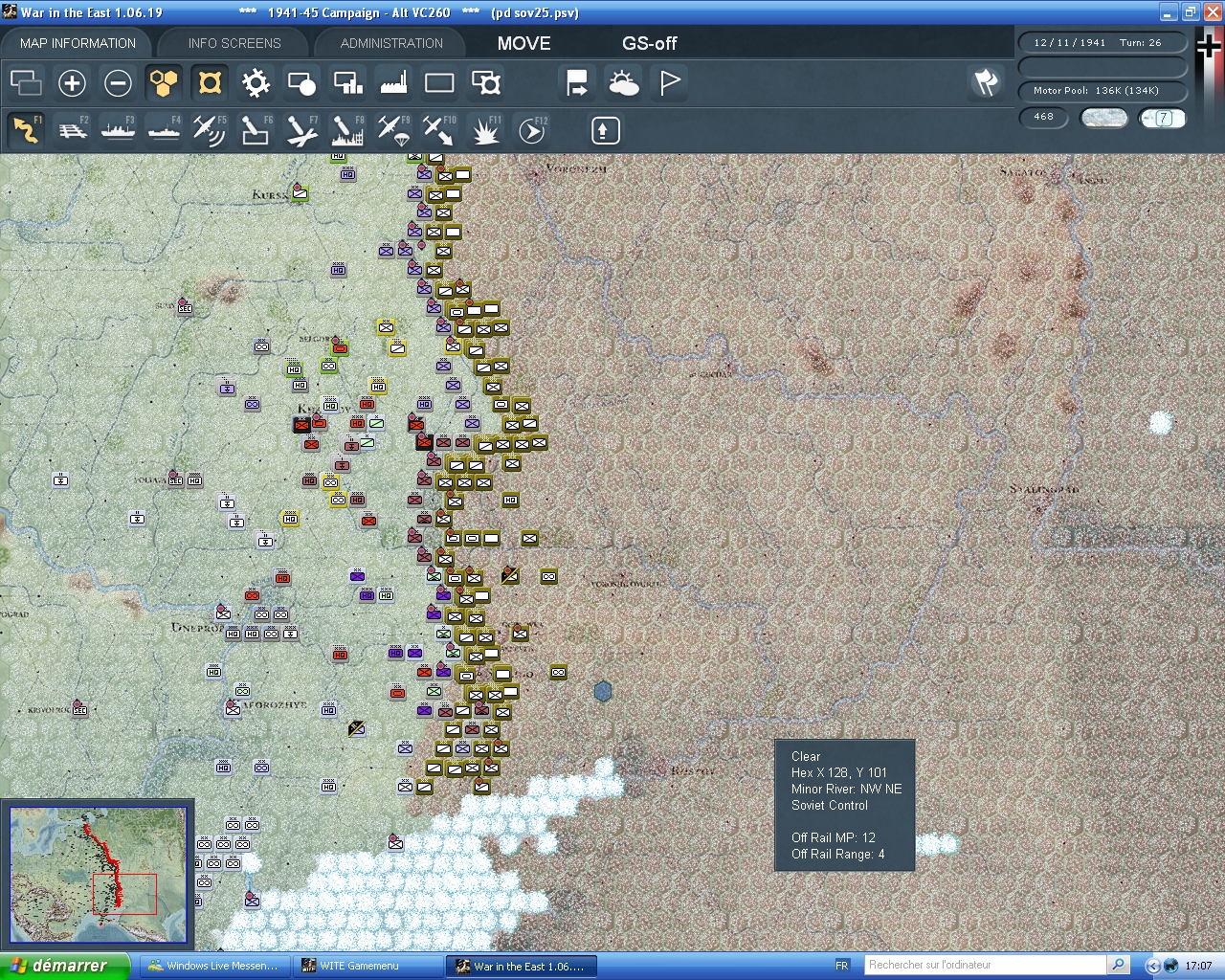Enable F5 air reconnaissance mode
The width and height of the screenshot is (1225, 980).
(x=210, y=129)
